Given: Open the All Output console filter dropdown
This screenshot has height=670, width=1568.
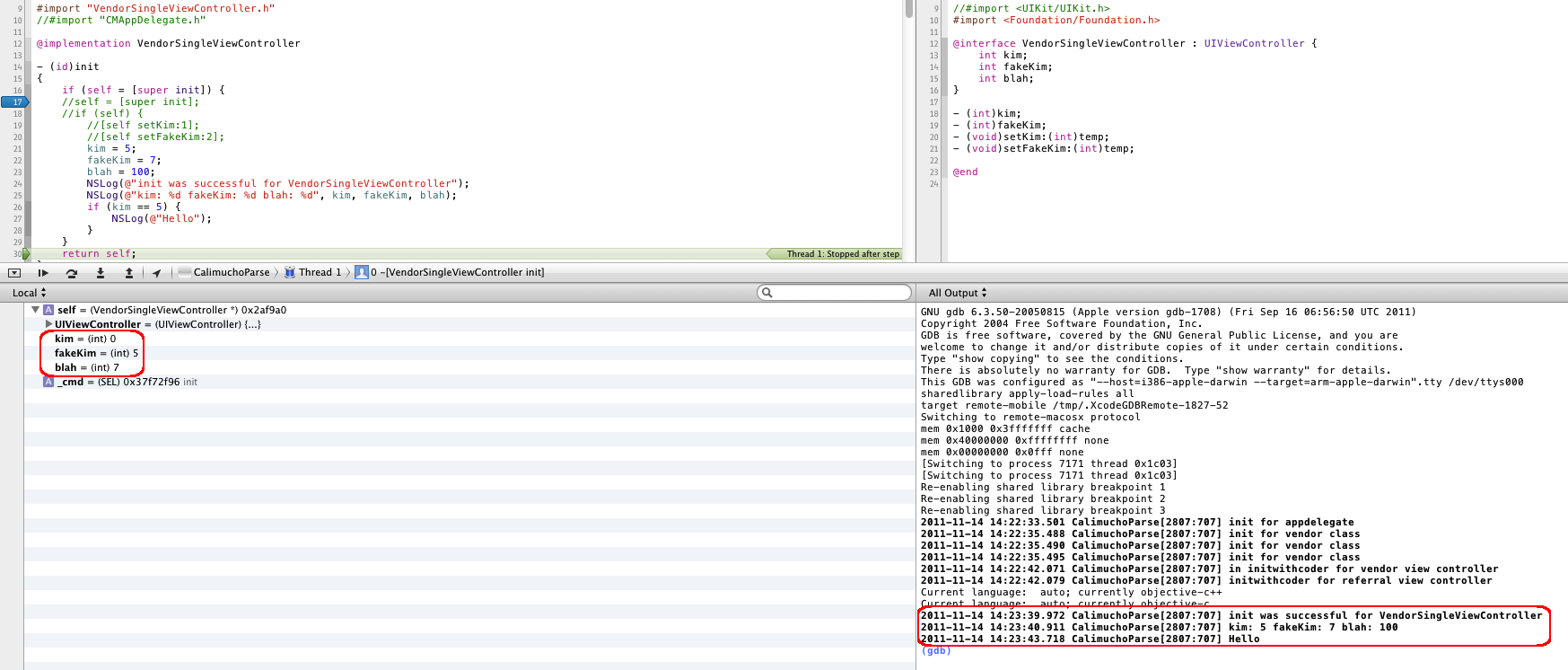Looking at the screenshot, I should click(957, 293).
